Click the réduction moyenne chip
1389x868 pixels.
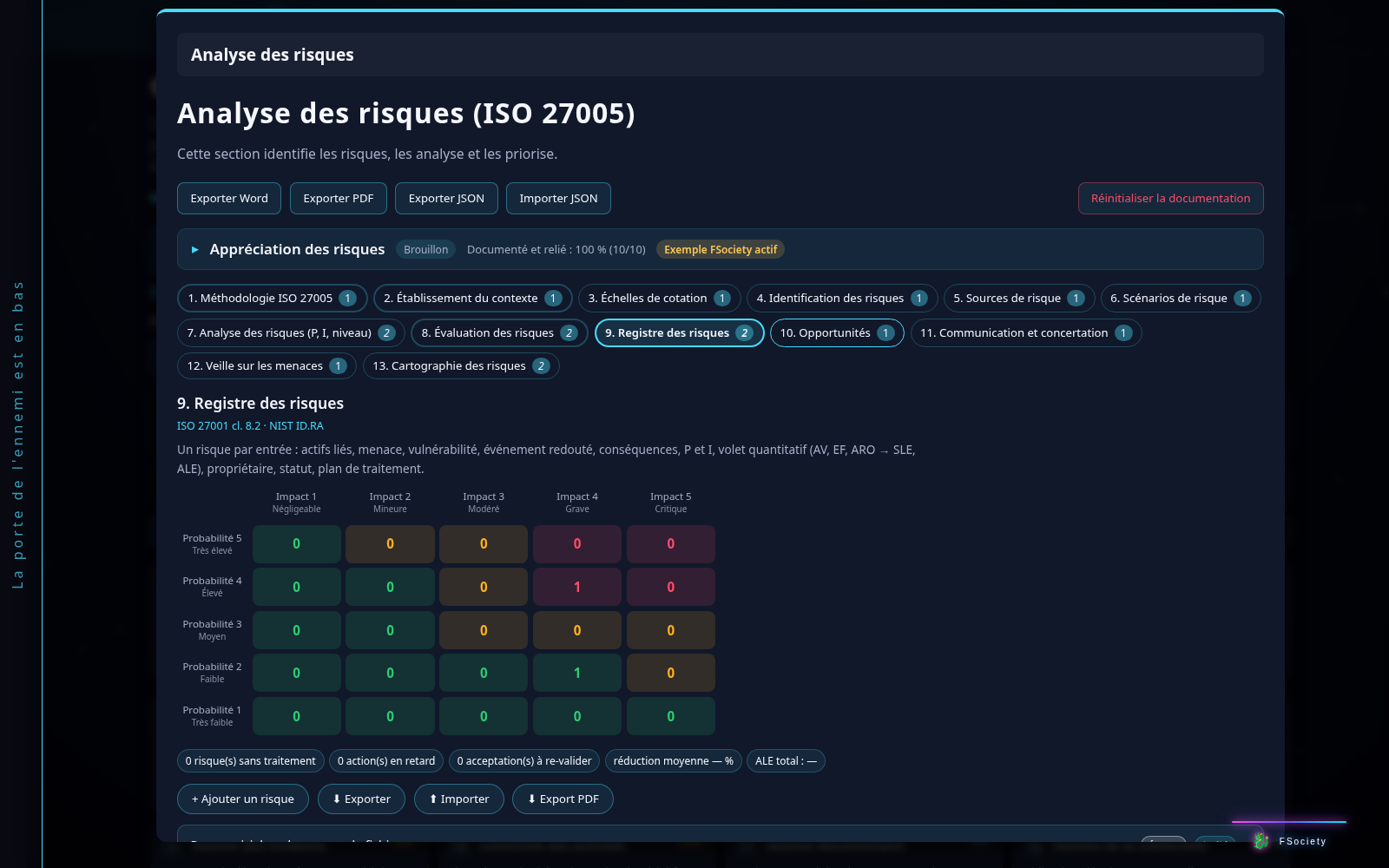pos(674,761)
